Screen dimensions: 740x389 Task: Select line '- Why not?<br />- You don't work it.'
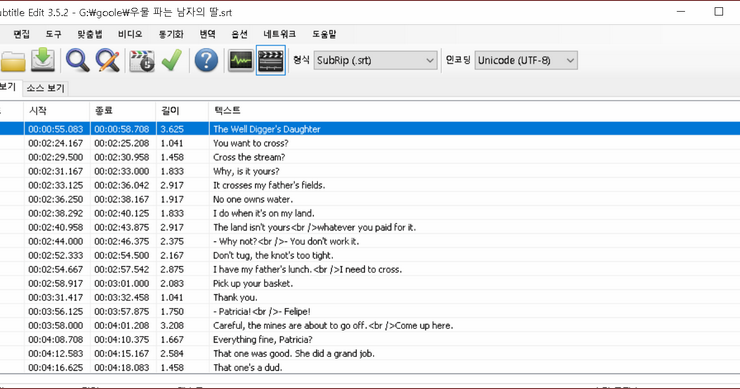(x=370, y=241)
